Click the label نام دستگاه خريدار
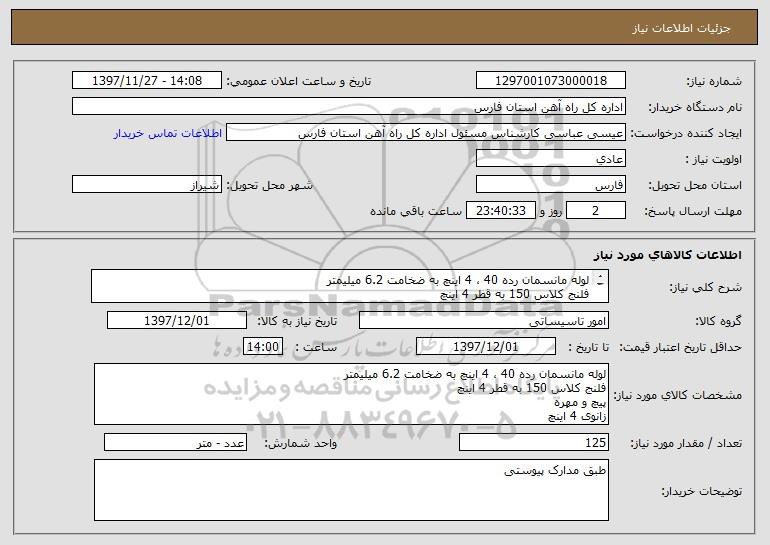The height and width of the screenshot is (545, 770). 695,107
